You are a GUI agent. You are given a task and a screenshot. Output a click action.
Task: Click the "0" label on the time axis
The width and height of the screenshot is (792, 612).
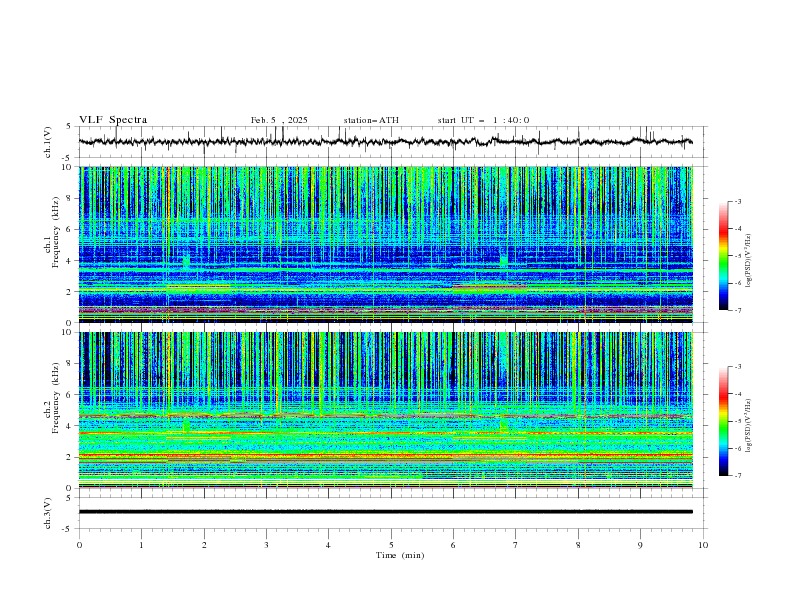79,545
